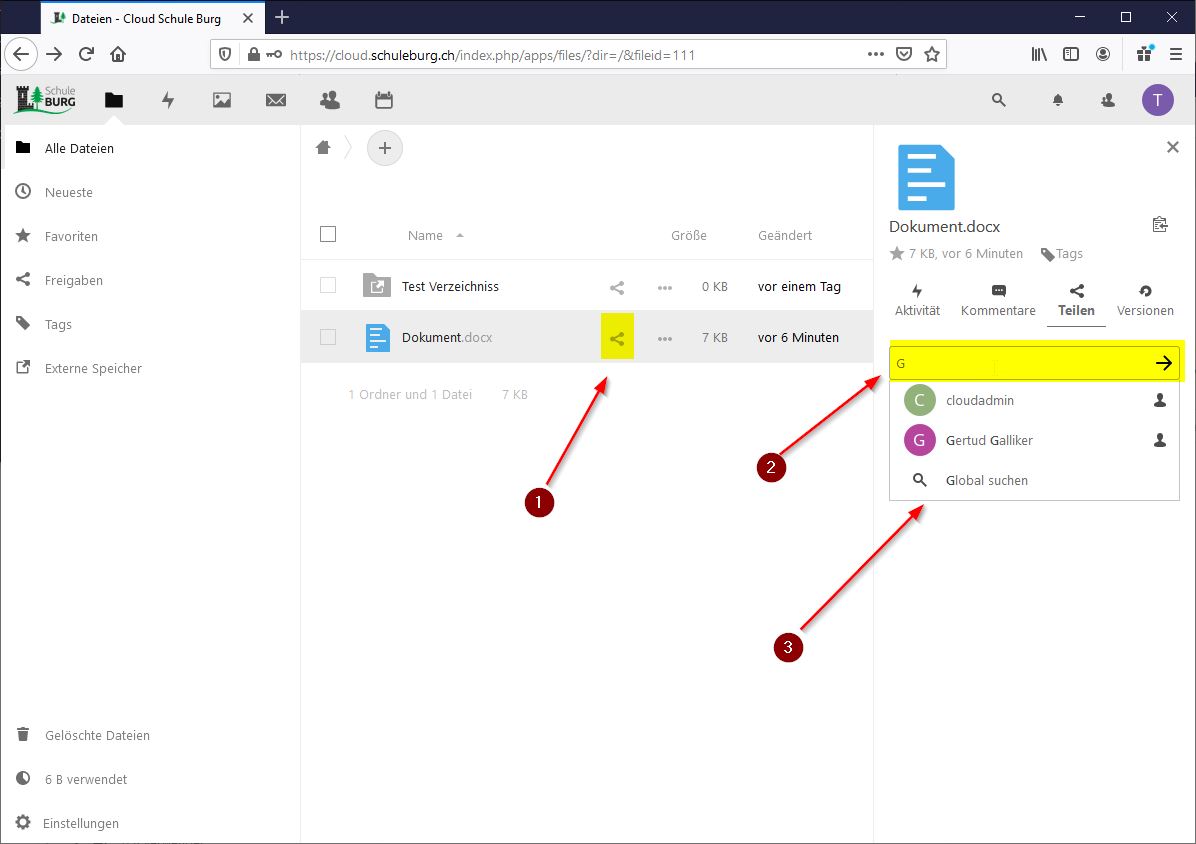The image size is (1196, 844).
Task: Close the details sidebar panel
Action: pyautogui.click(x=1173, y=147)
